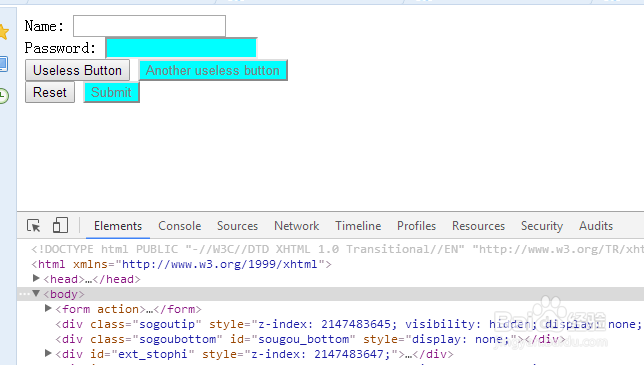Screen dimensions: 644x365
Task: Open the Sources tab
Action: [237, 226]
